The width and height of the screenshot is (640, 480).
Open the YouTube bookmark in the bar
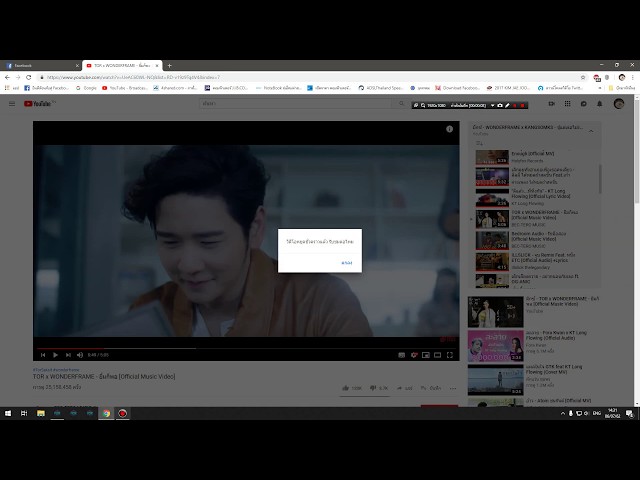click(x=124, y=88)
